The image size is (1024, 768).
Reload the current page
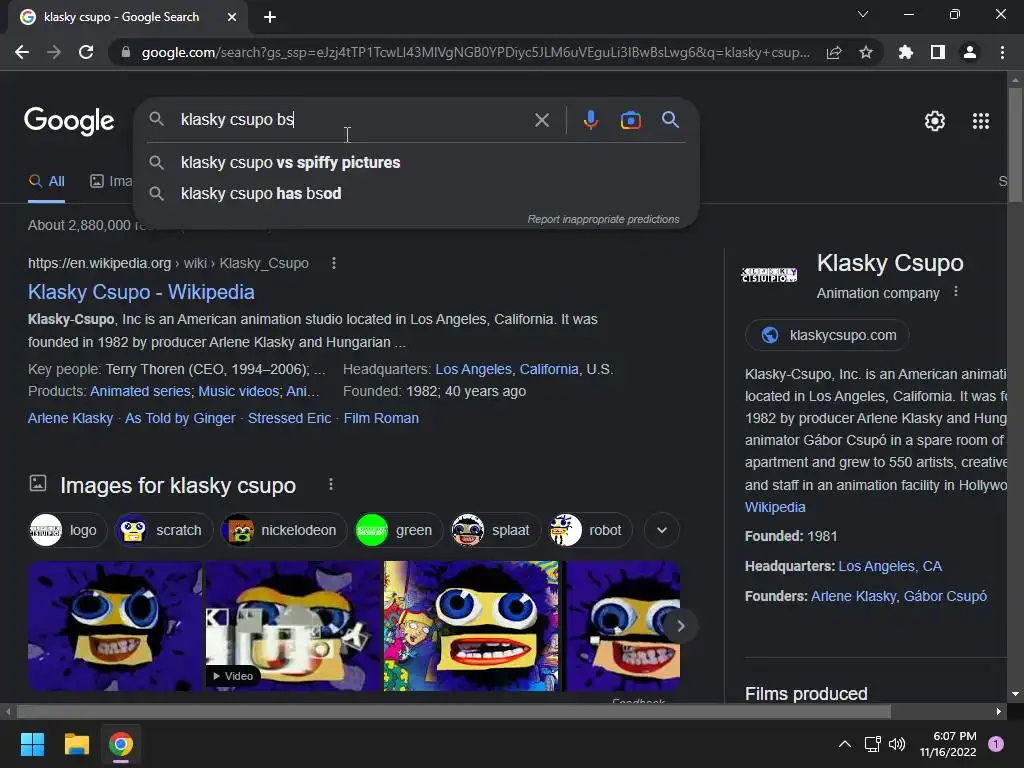[86, 52]
